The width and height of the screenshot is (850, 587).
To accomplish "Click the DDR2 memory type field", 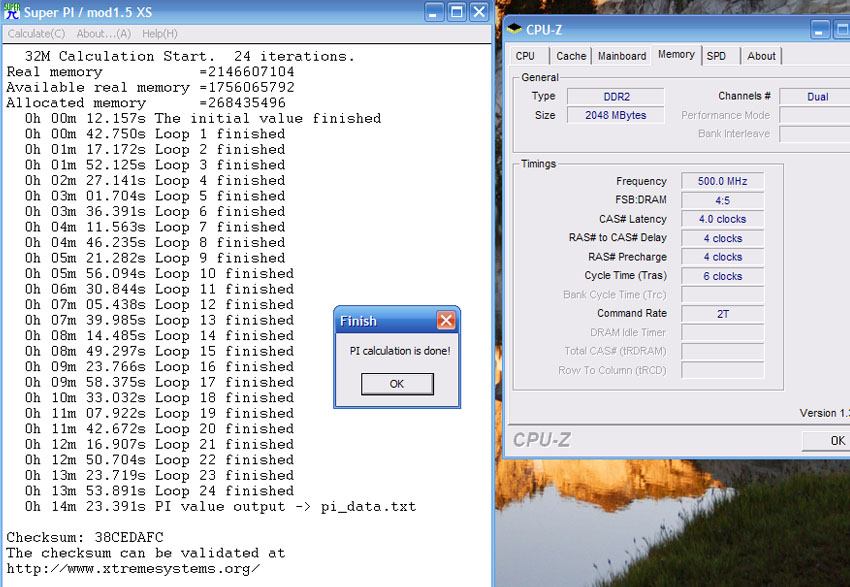I will (616, 96).
